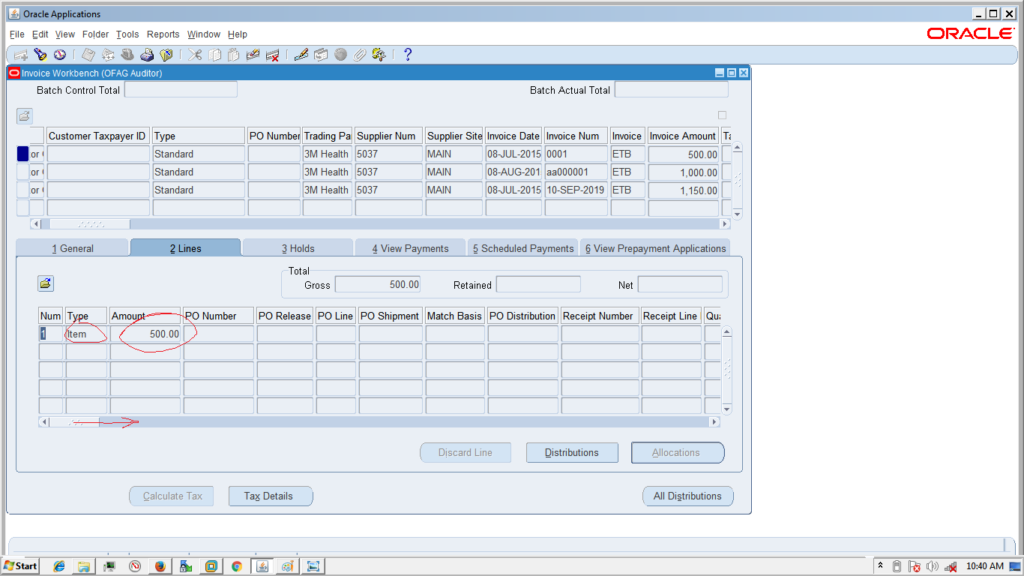Click the Gross total field showing 500.00
The image size is (1024, 576).
point(378,285)
